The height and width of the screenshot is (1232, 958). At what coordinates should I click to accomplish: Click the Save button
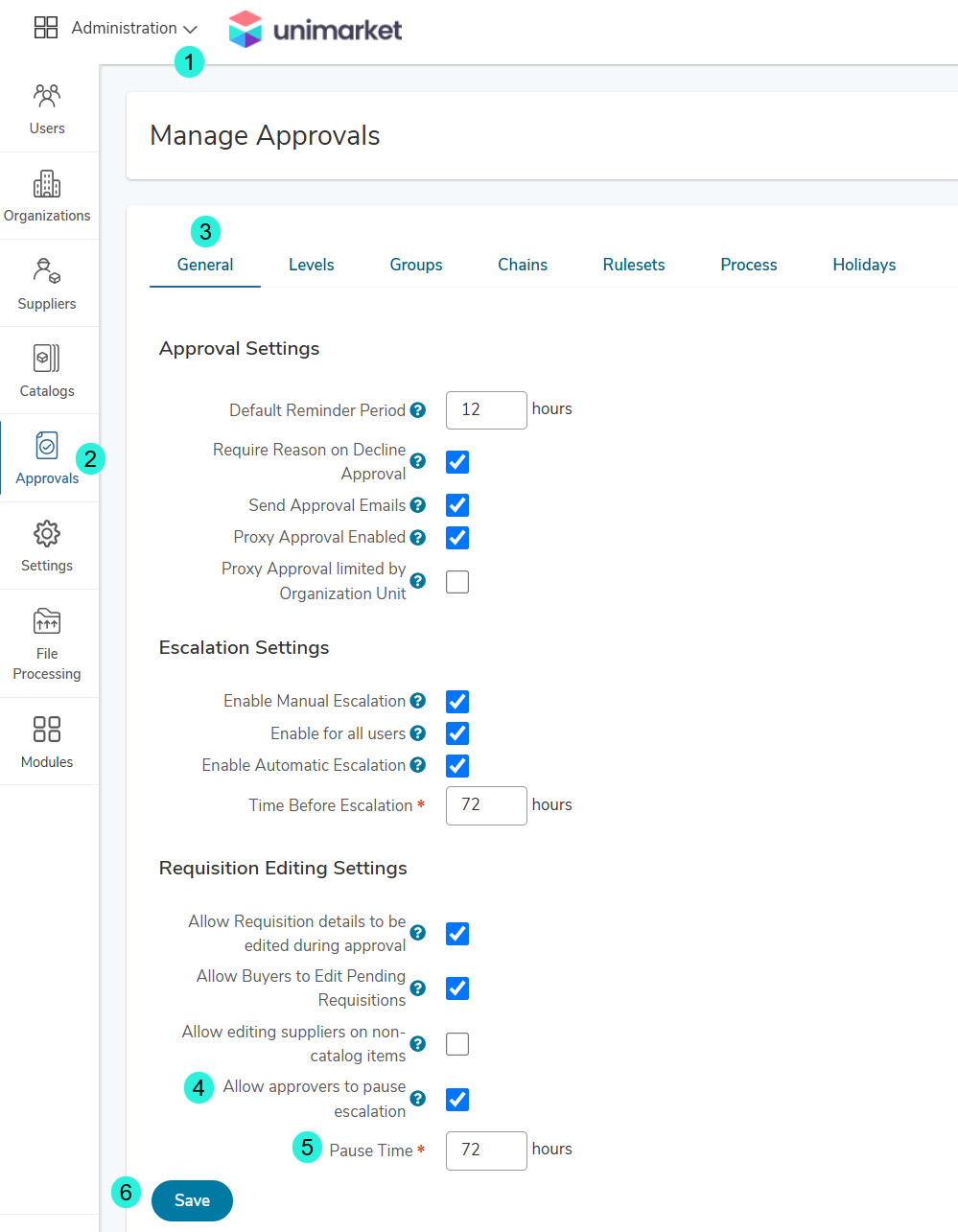(x=192, y=1200)
